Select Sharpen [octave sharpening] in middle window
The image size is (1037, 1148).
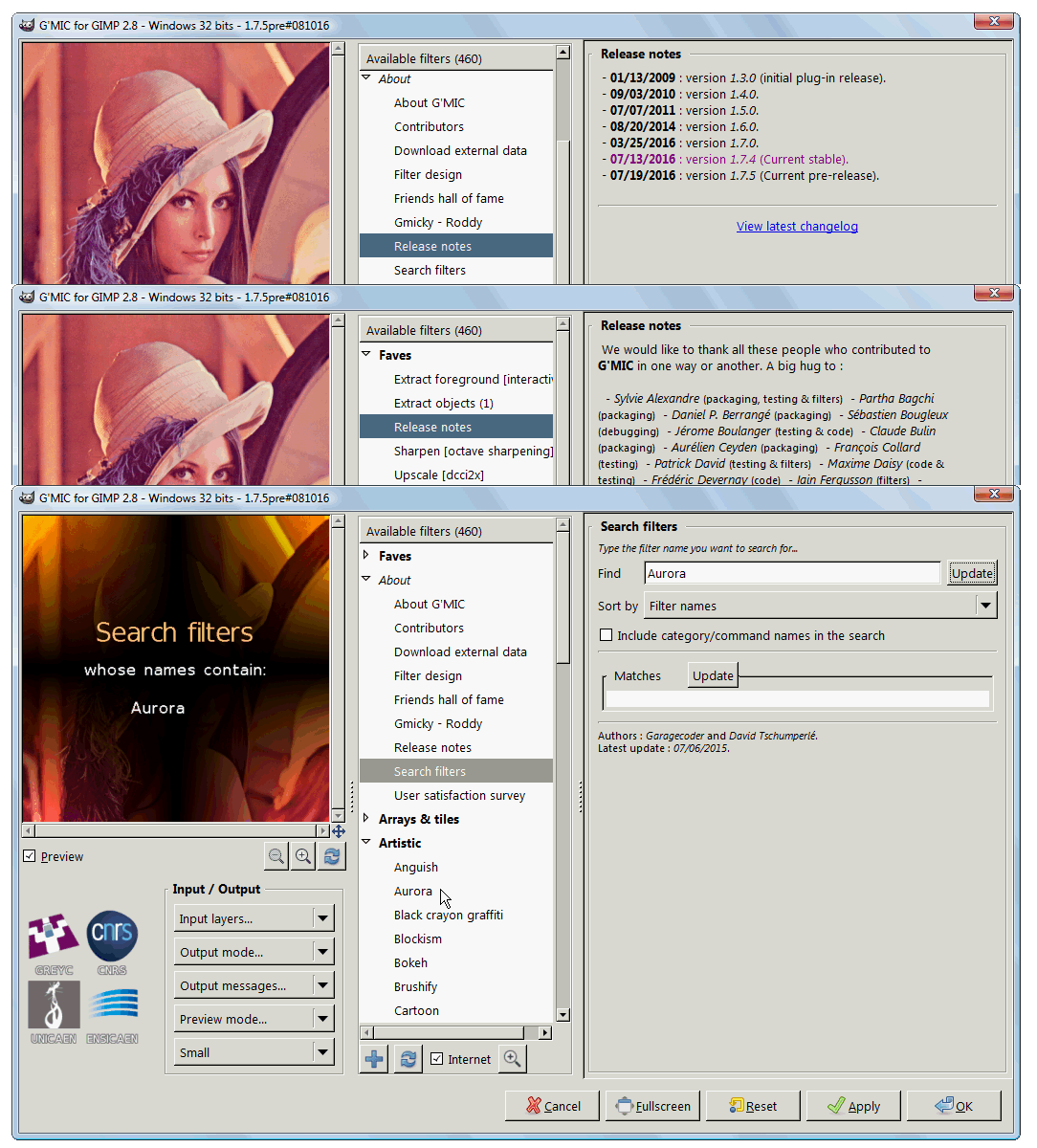pos(473,451)
